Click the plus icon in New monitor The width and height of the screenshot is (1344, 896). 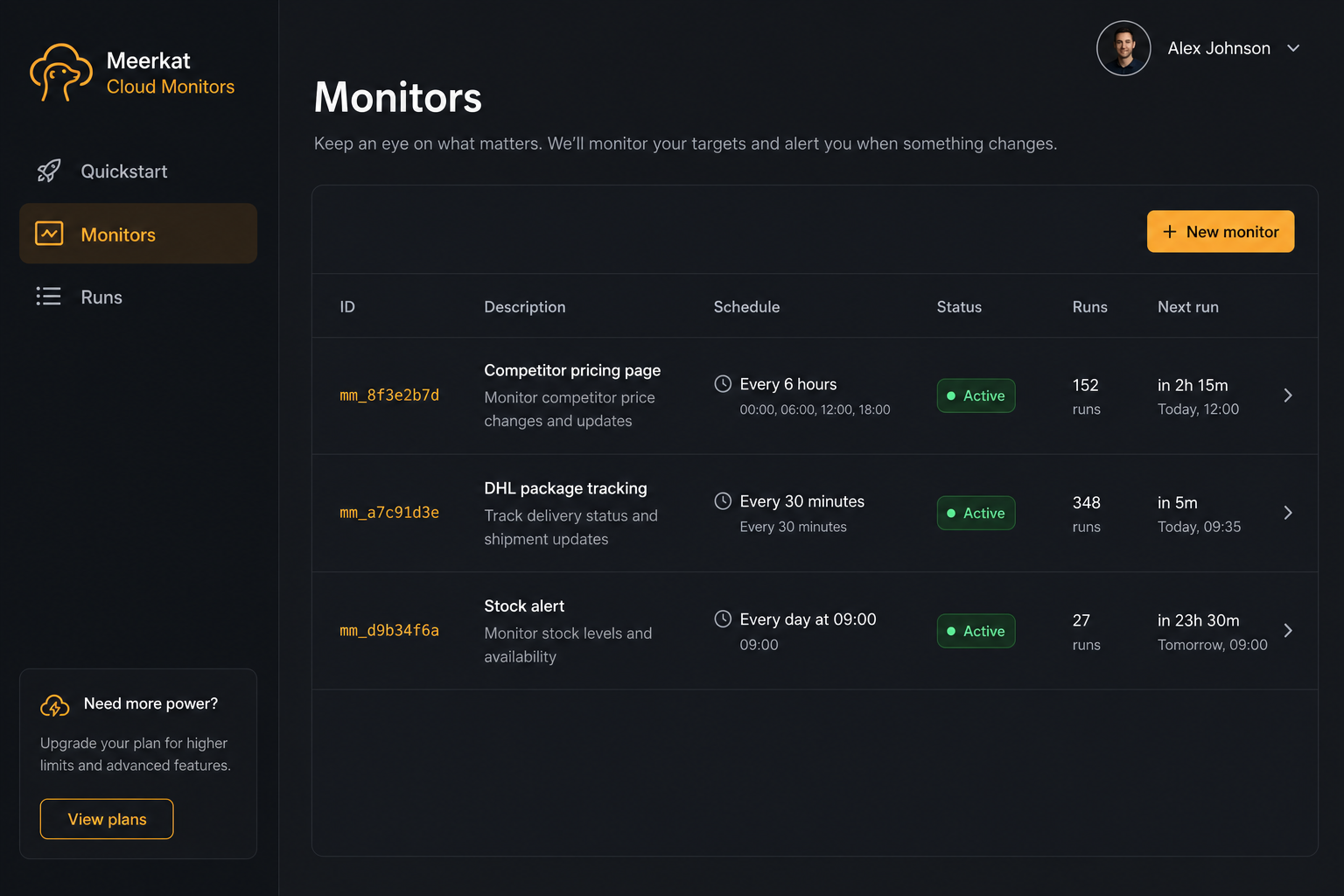1170,232
